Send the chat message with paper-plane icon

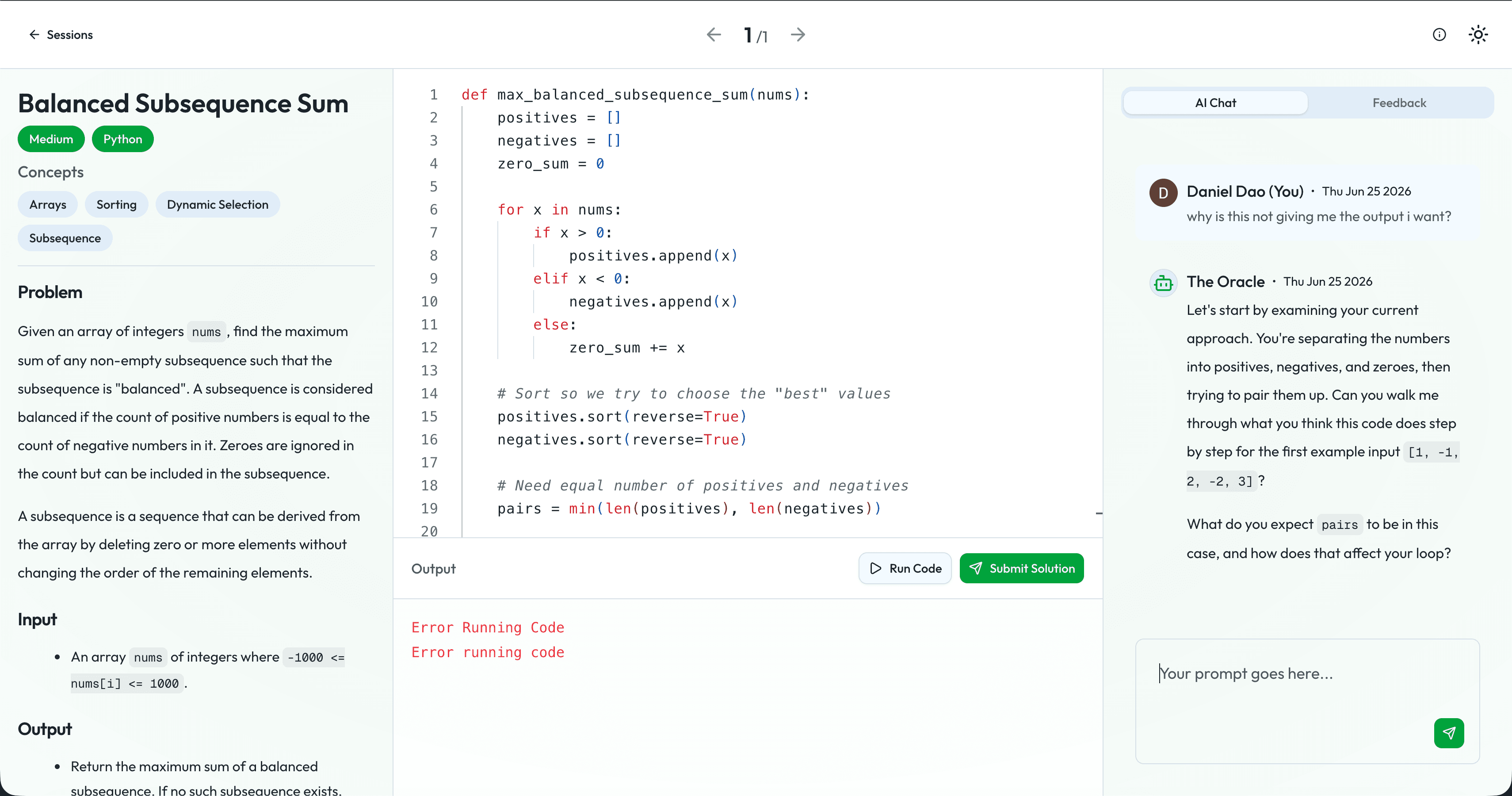click(x=1449, y=733)
